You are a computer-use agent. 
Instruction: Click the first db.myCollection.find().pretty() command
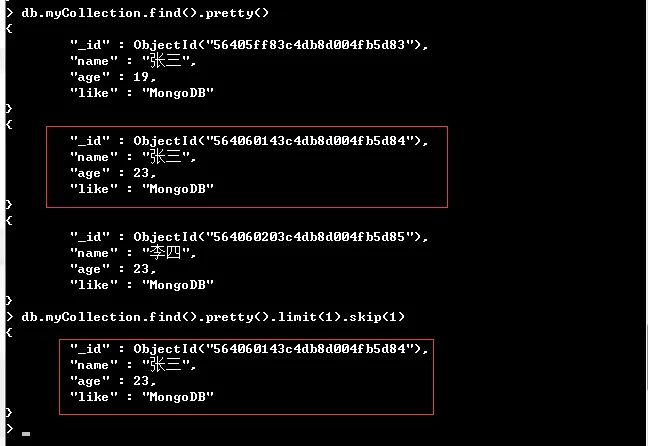(145, 13)
